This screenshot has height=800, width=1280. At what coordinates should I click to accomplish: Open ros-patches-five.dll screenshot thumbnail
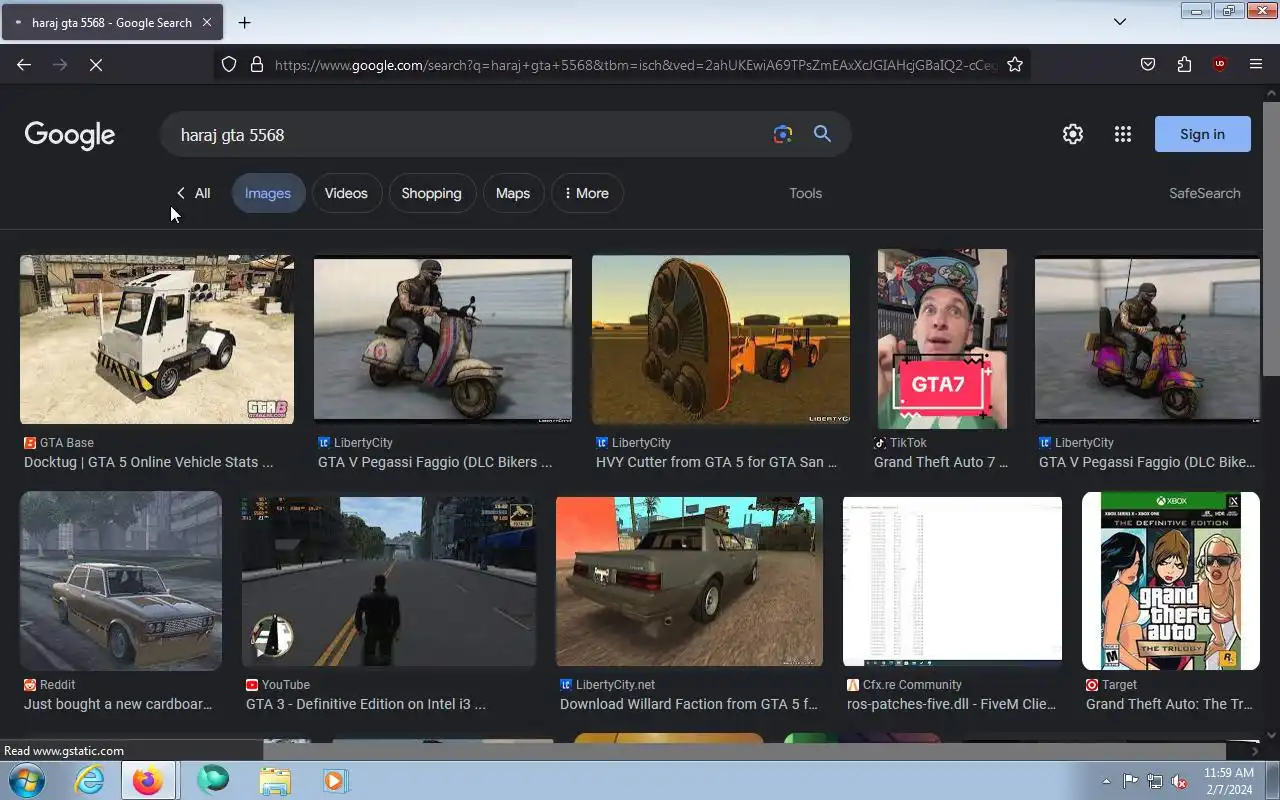coord(952,581)
